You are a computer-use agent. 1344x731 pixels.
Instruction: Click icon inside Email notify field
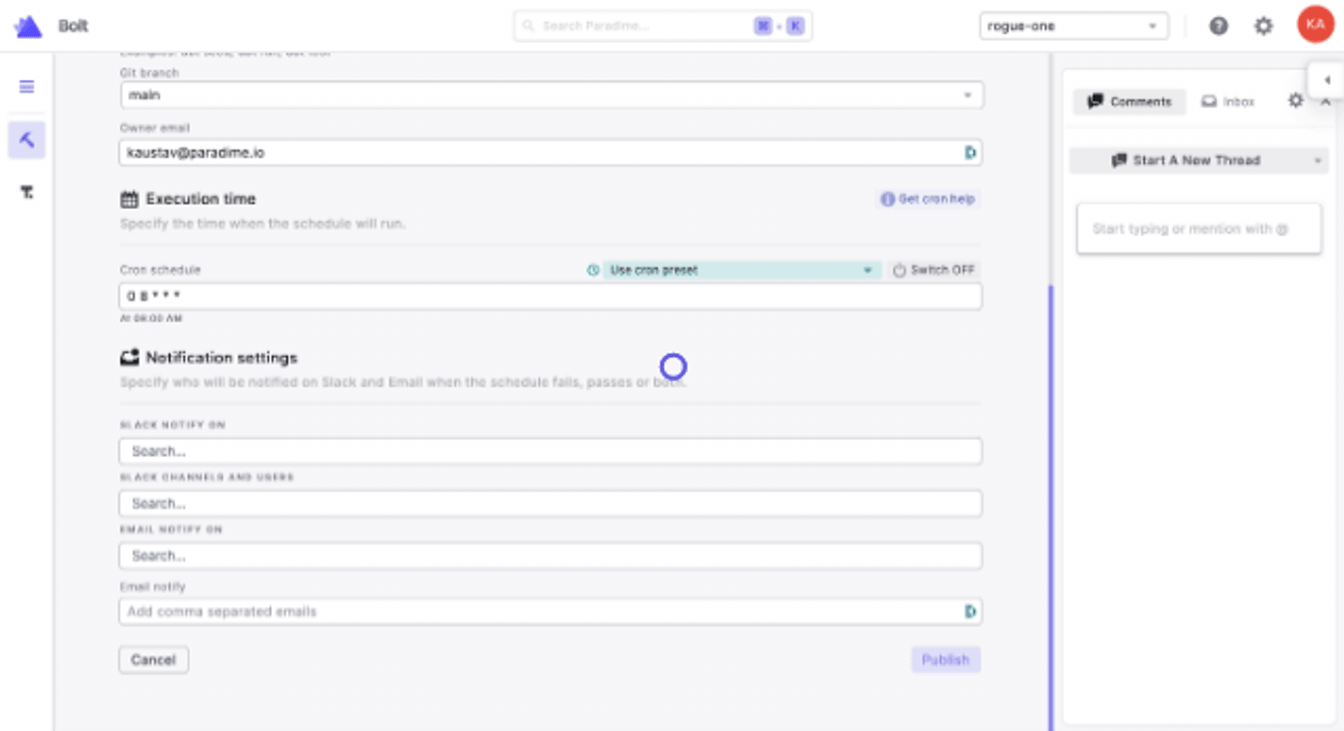970,611
